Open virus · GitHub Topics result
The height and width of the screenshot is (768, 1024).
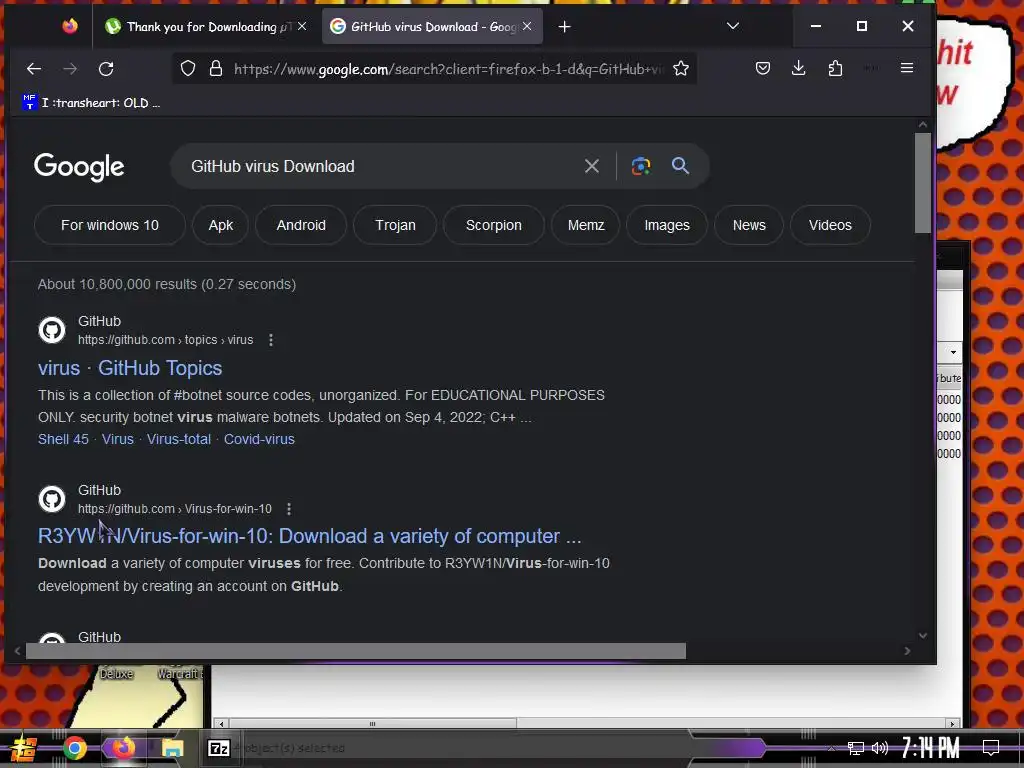click(130, 368)
